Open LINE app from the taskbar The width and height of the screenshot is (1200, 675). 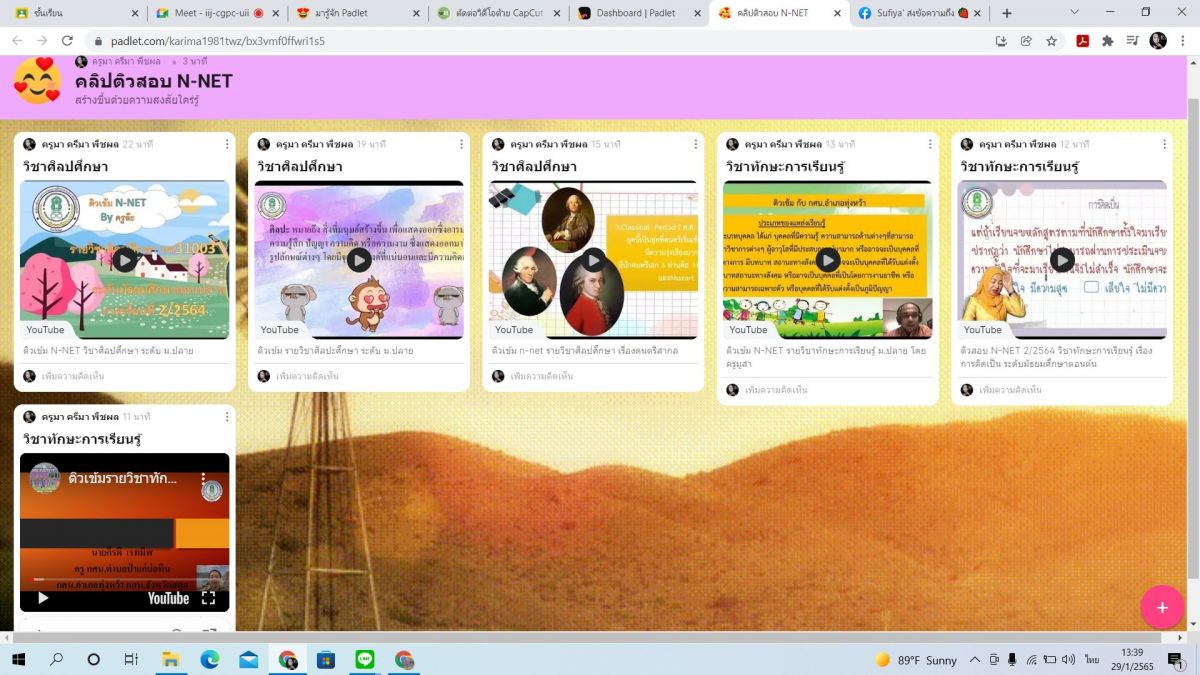coord(364,660)
